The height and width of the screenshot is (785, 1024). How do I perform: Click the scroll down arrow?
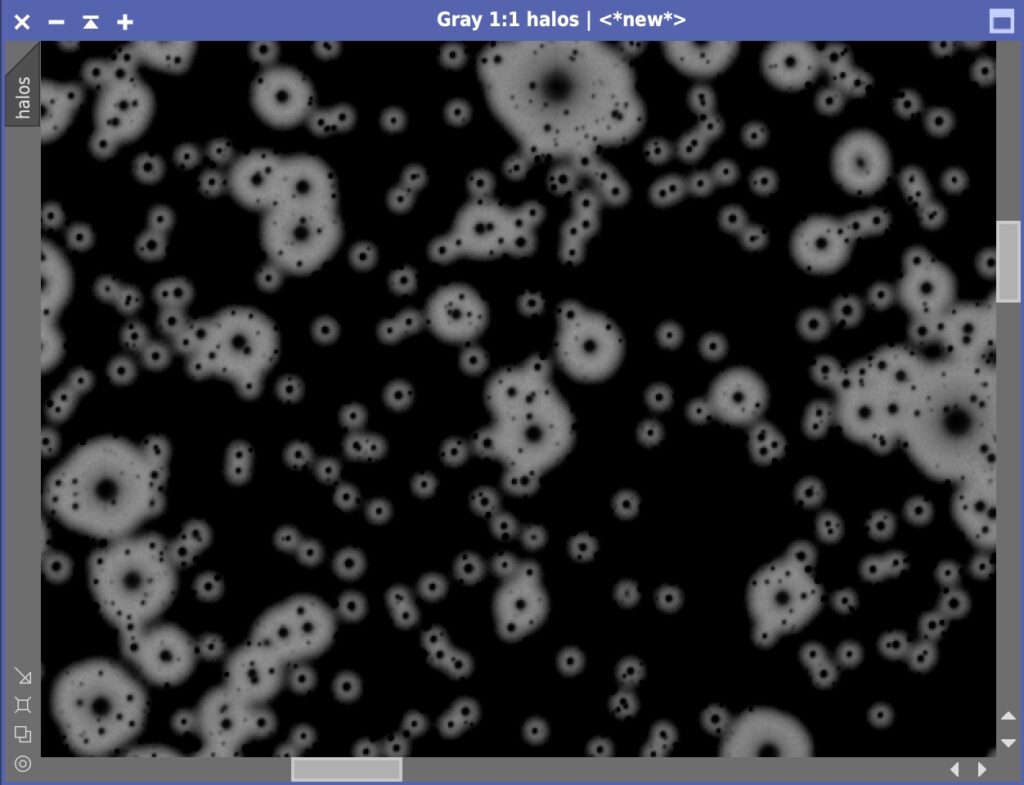point(1008,743)
